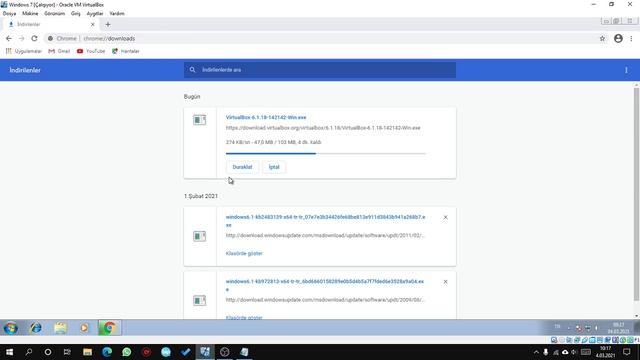
Task: Click the Windows 7 guest tray volume icon
Action: pyautogui.click(x=596, y=328)
